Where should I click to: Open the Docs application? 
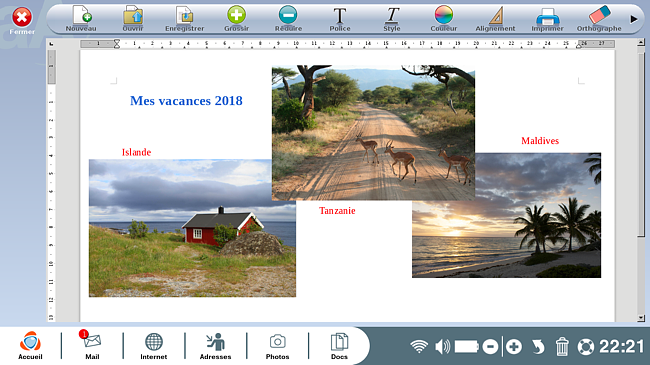click(339, 346)
